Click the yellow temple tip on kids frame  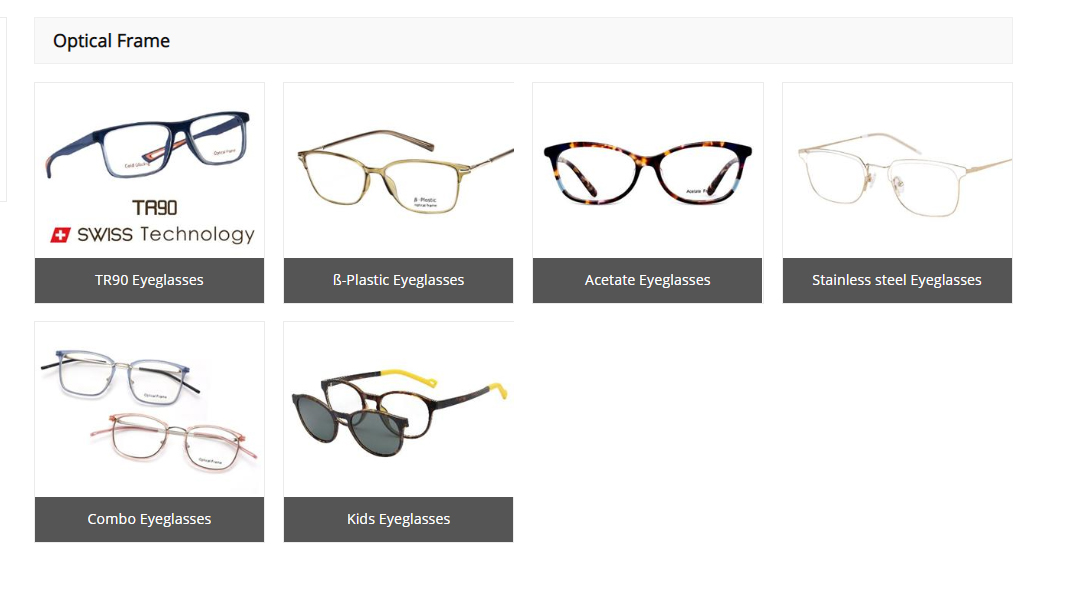498,389
